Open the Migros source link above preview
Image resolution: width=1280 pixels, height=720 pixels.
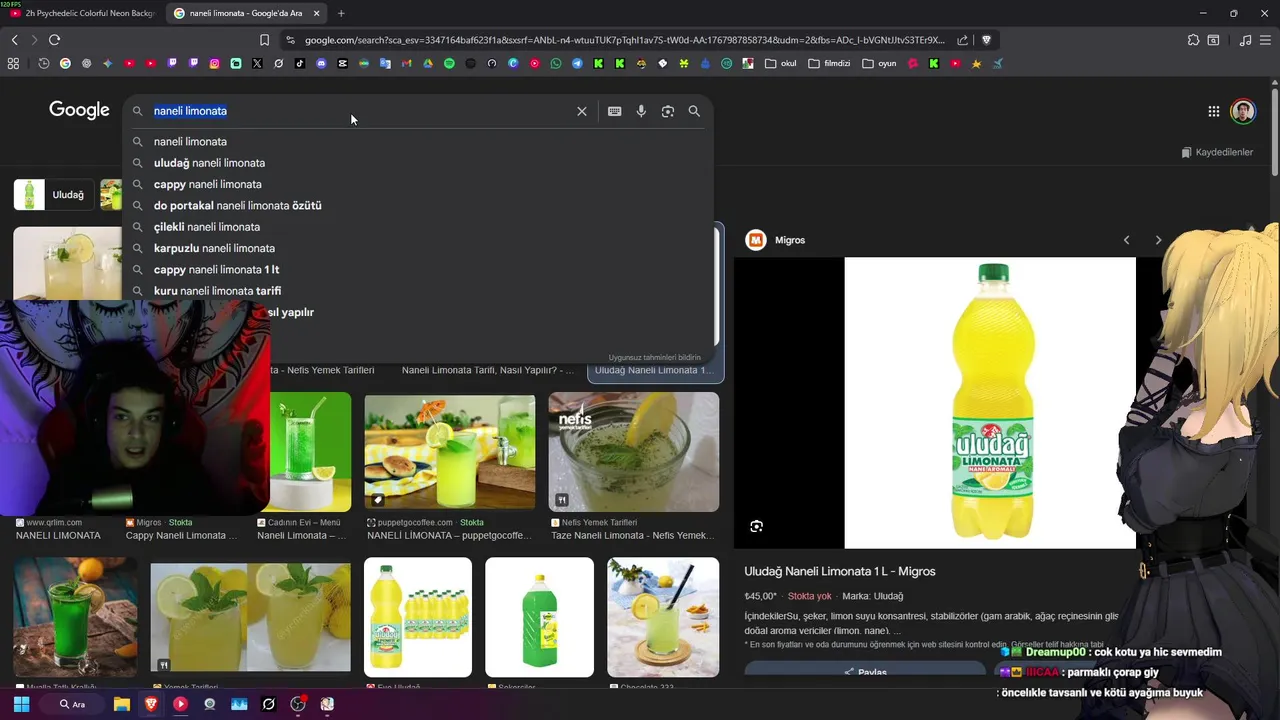click(776, 240)
